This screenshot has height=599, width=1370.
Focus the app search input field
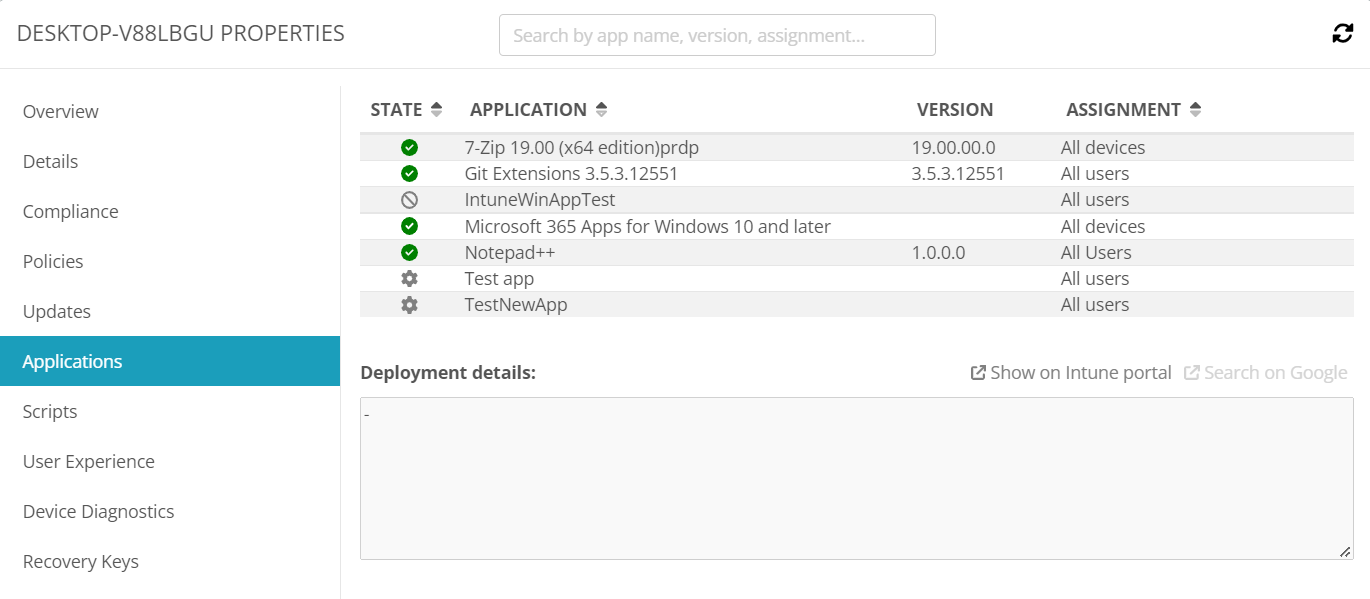[717, 36]
